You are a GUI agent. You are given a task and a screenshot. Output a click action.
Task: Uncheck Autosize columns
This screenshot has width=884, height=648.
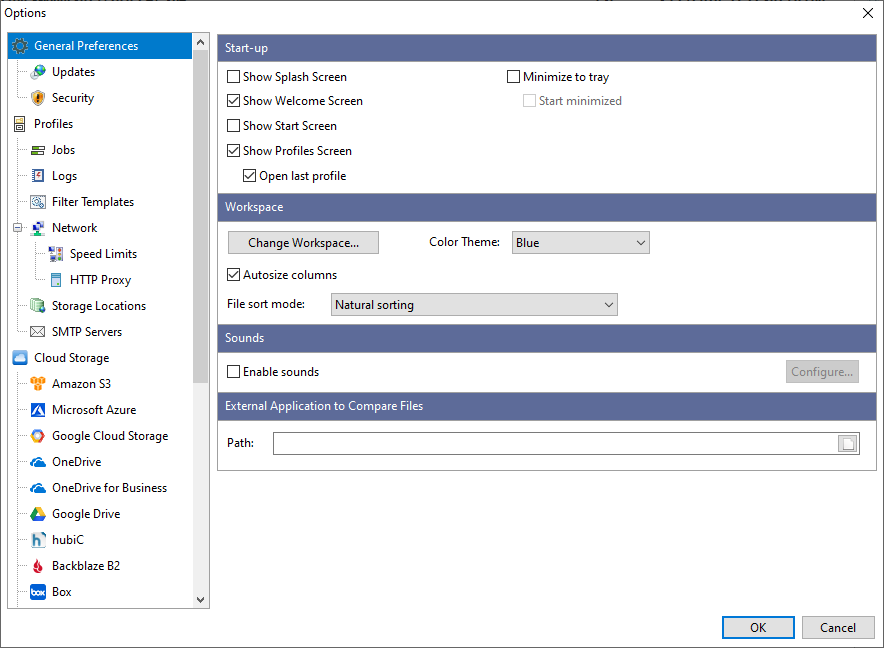pos(233,275)
